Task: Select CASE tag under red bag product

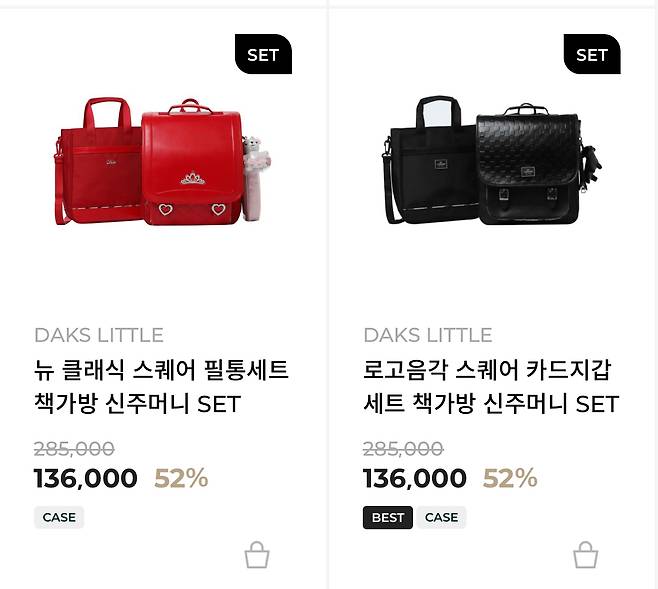Action: pos(59,517)
